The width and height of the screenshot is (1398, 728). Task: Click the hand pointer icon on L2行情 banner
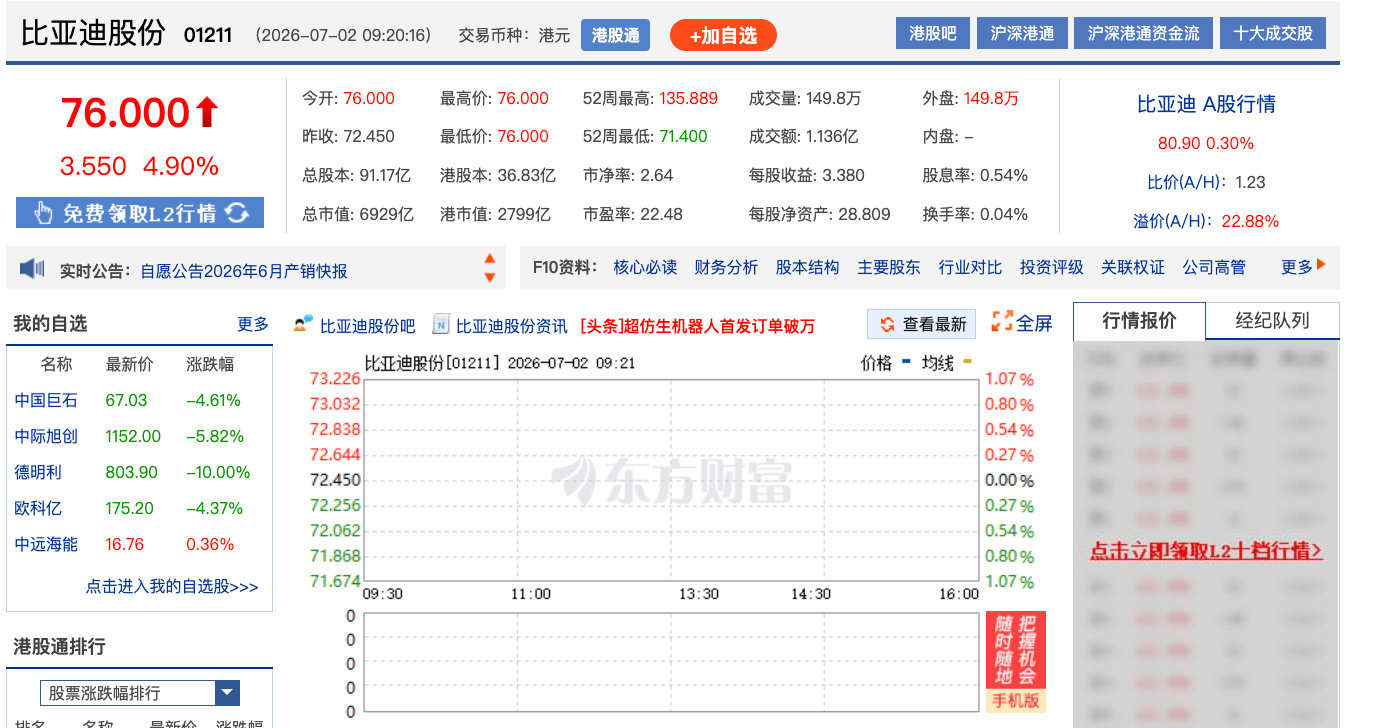(43, 212)
